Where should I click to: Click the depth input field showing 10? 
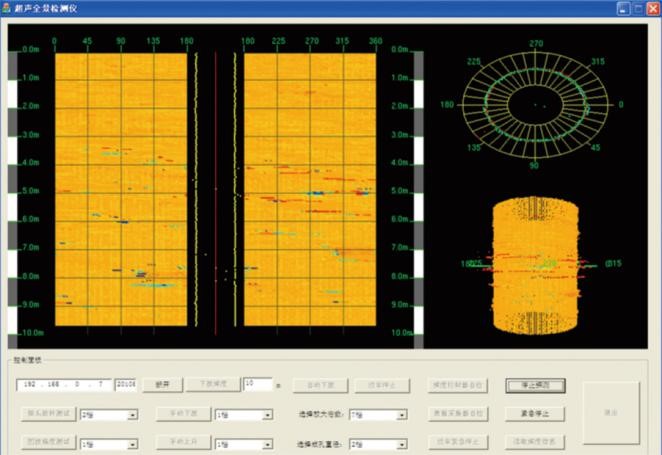pyautogui.click(x=256, y=384)
